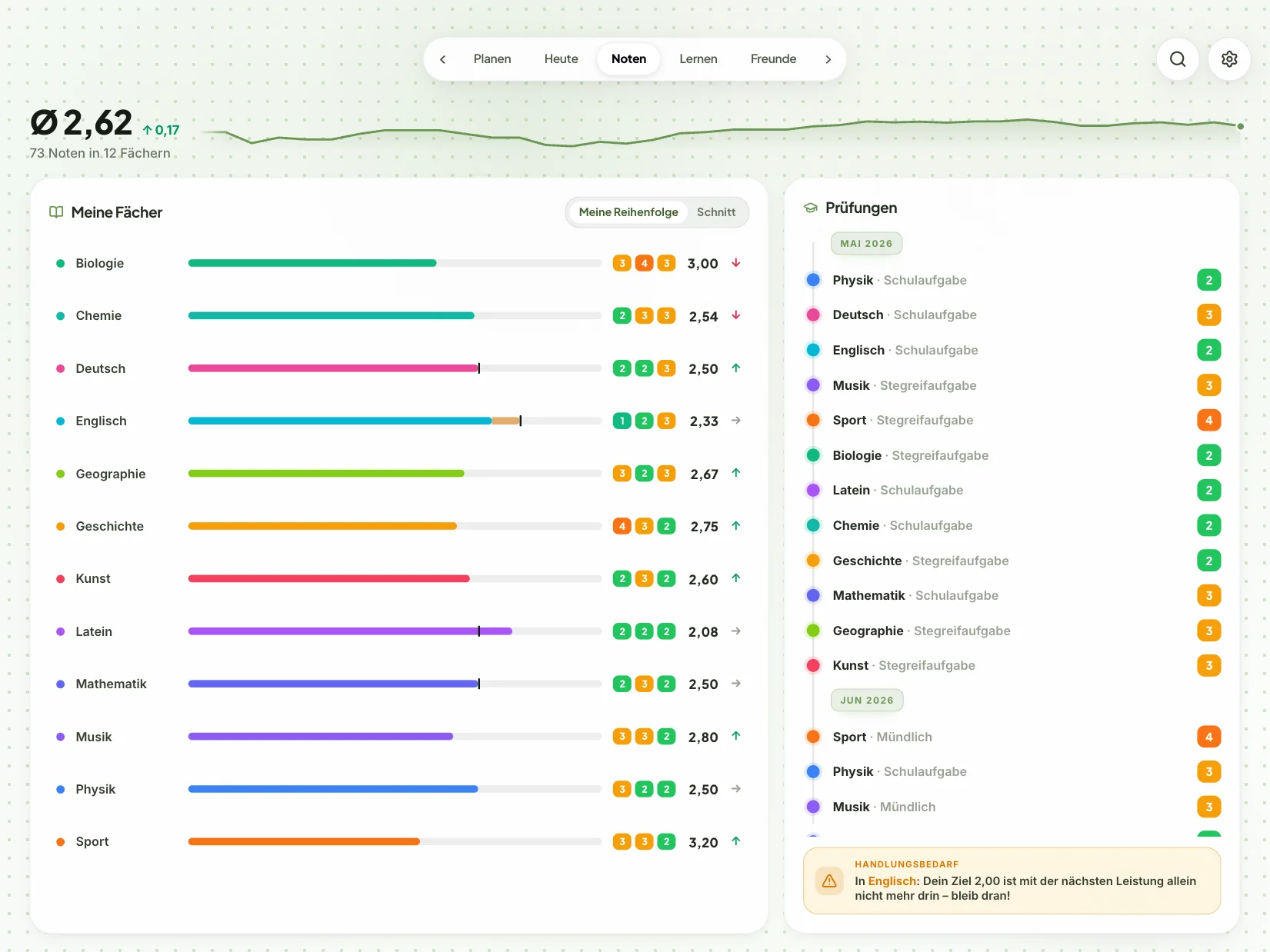1270x952 pixels.
Task: Click the flat trend arrow for Physik
Action: (736, 789)
